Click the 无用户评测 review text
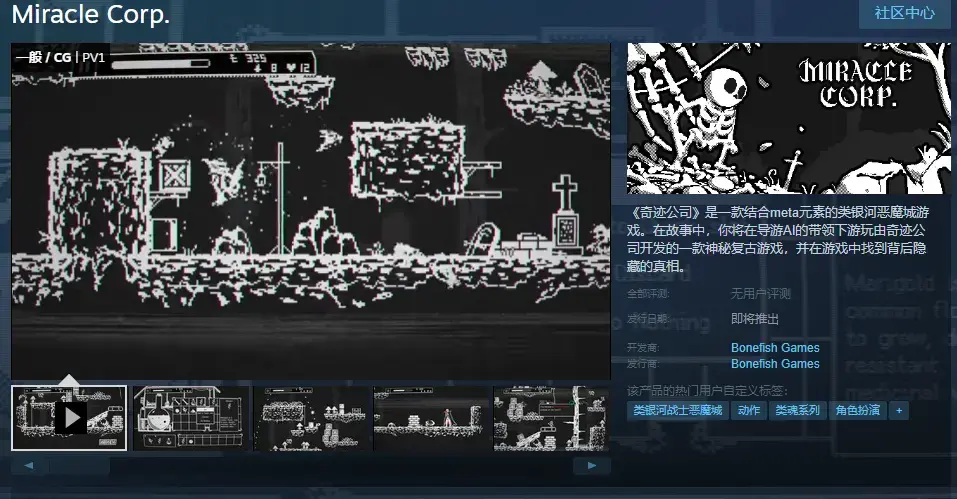The image size is (957, 499). coord(760,294)
